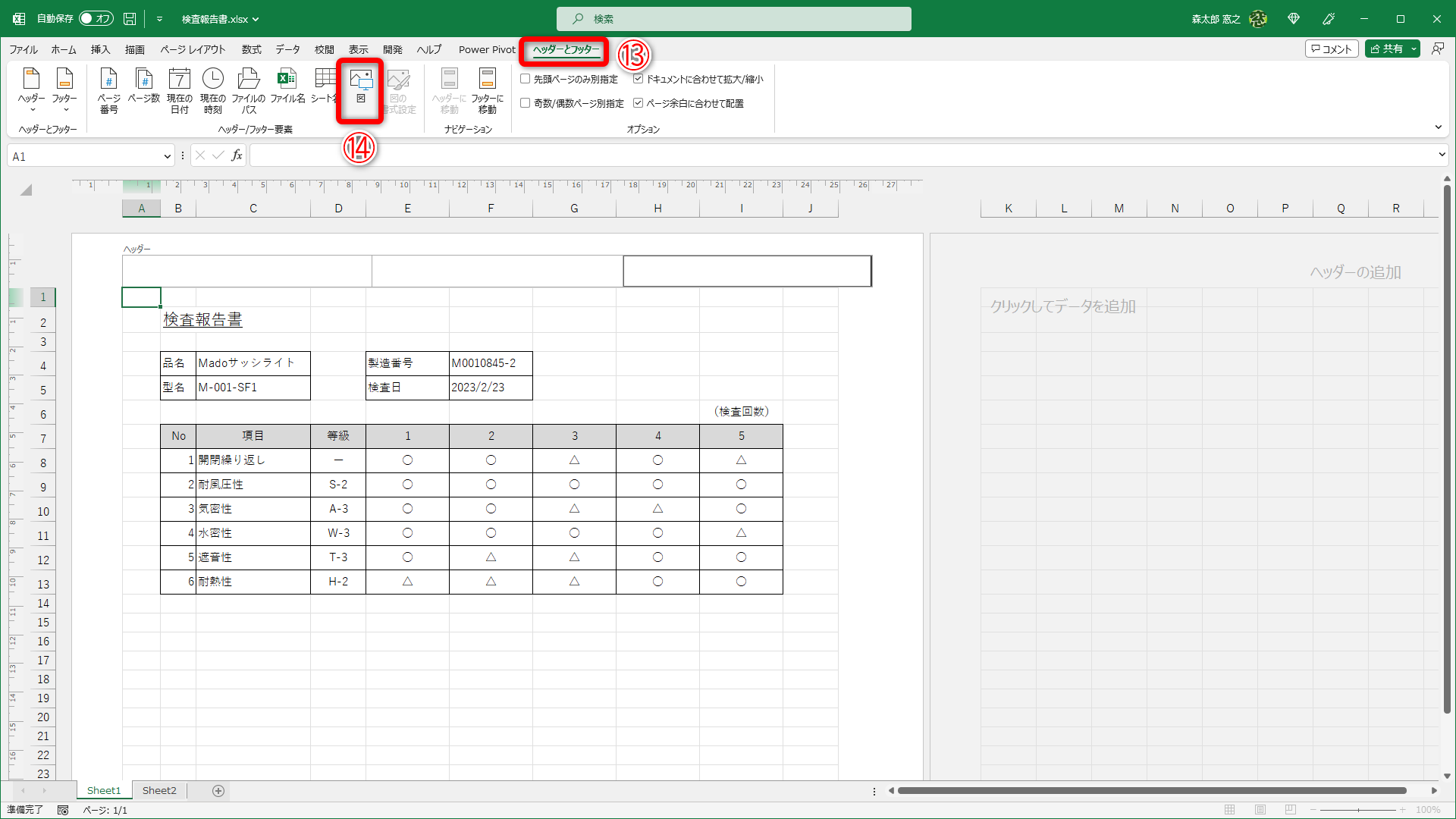Viewport: 1456px width, 819px height.
Task: Switch to the Sheet2 tab
Action: coord(159,790)
